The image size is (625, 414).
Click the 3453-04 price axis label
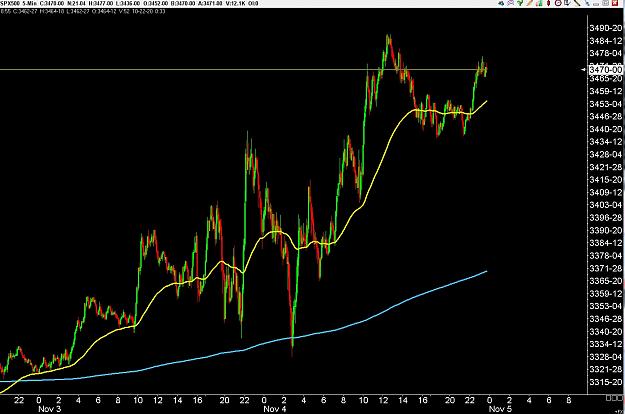coord(606,104)
